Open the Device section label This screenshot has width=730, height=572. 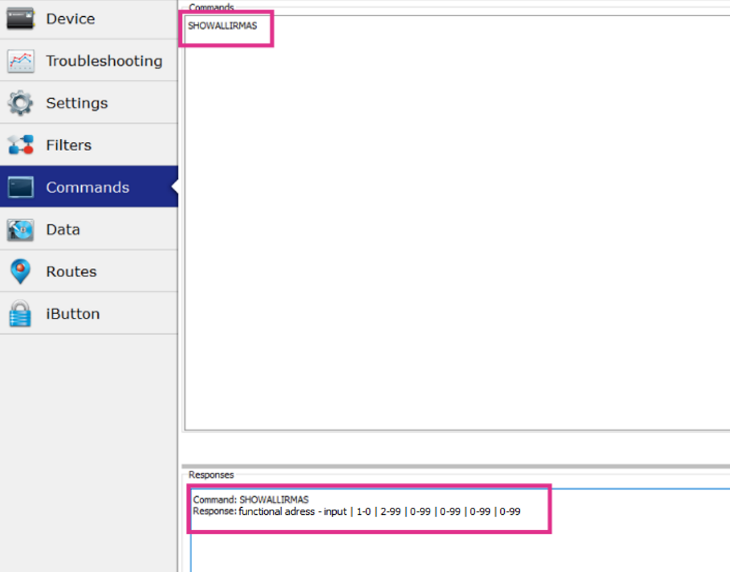tap(70, 19)
